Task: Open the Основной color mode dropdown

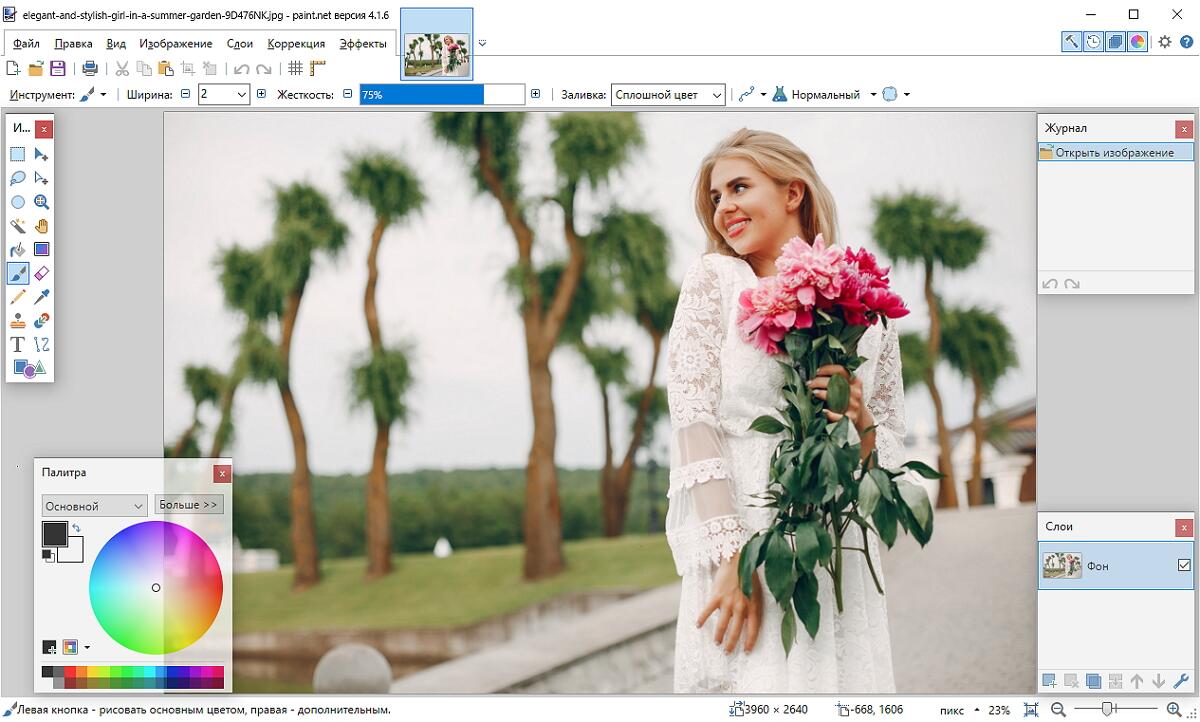Action: pyautogui.click(x=94, y=506)
